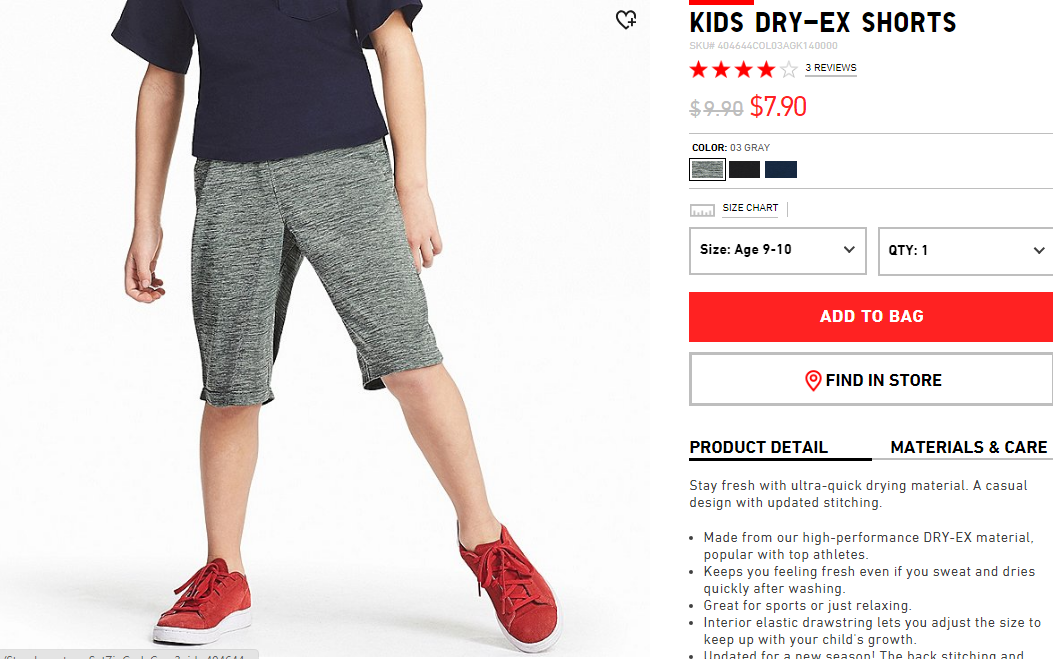Select the Product Detail tab

click(x=758, y=447)
